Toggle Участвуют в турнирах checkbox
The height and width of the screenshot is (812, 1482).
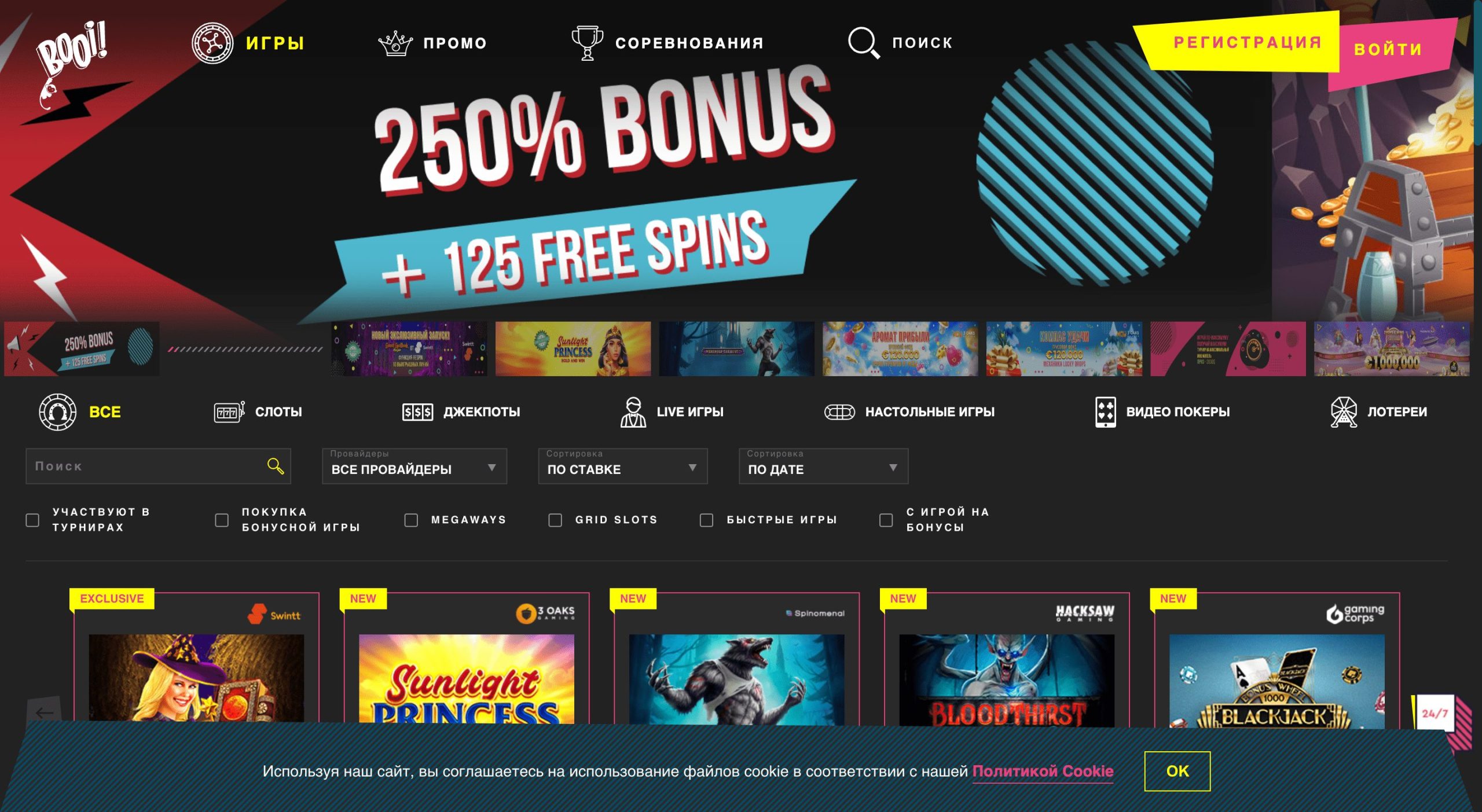click(32, 520)
